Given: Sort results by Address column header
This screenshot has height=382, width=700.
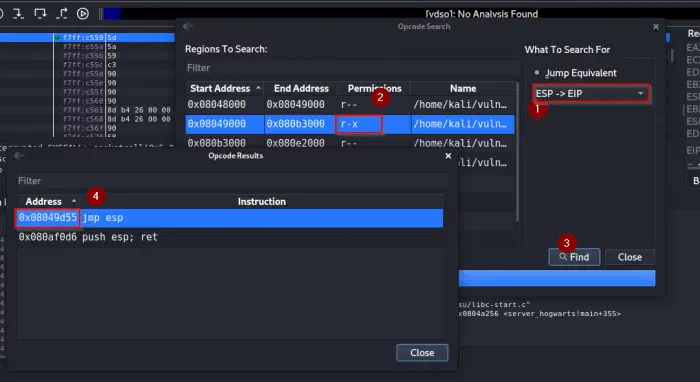Looking at the screenshot, I should pos(48,202).
